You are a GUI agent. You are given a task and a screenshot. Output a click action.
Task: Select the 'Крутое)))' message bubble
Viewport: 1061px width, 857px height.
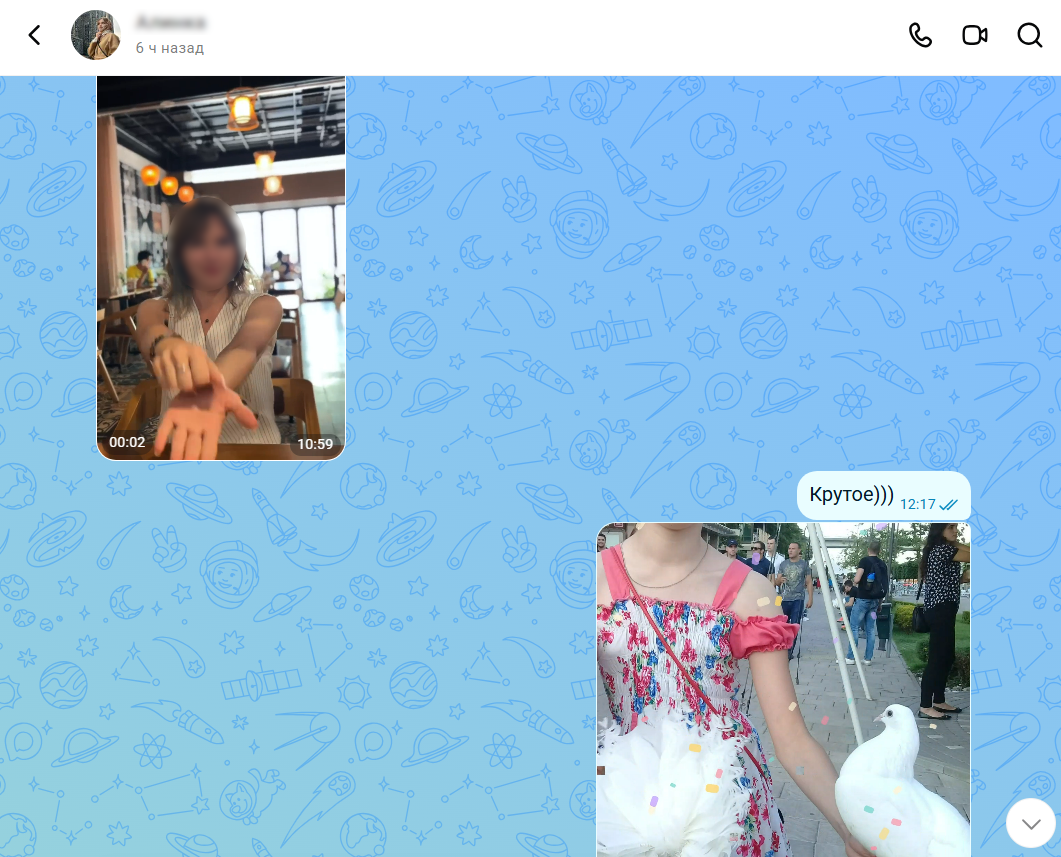point(884,496)
